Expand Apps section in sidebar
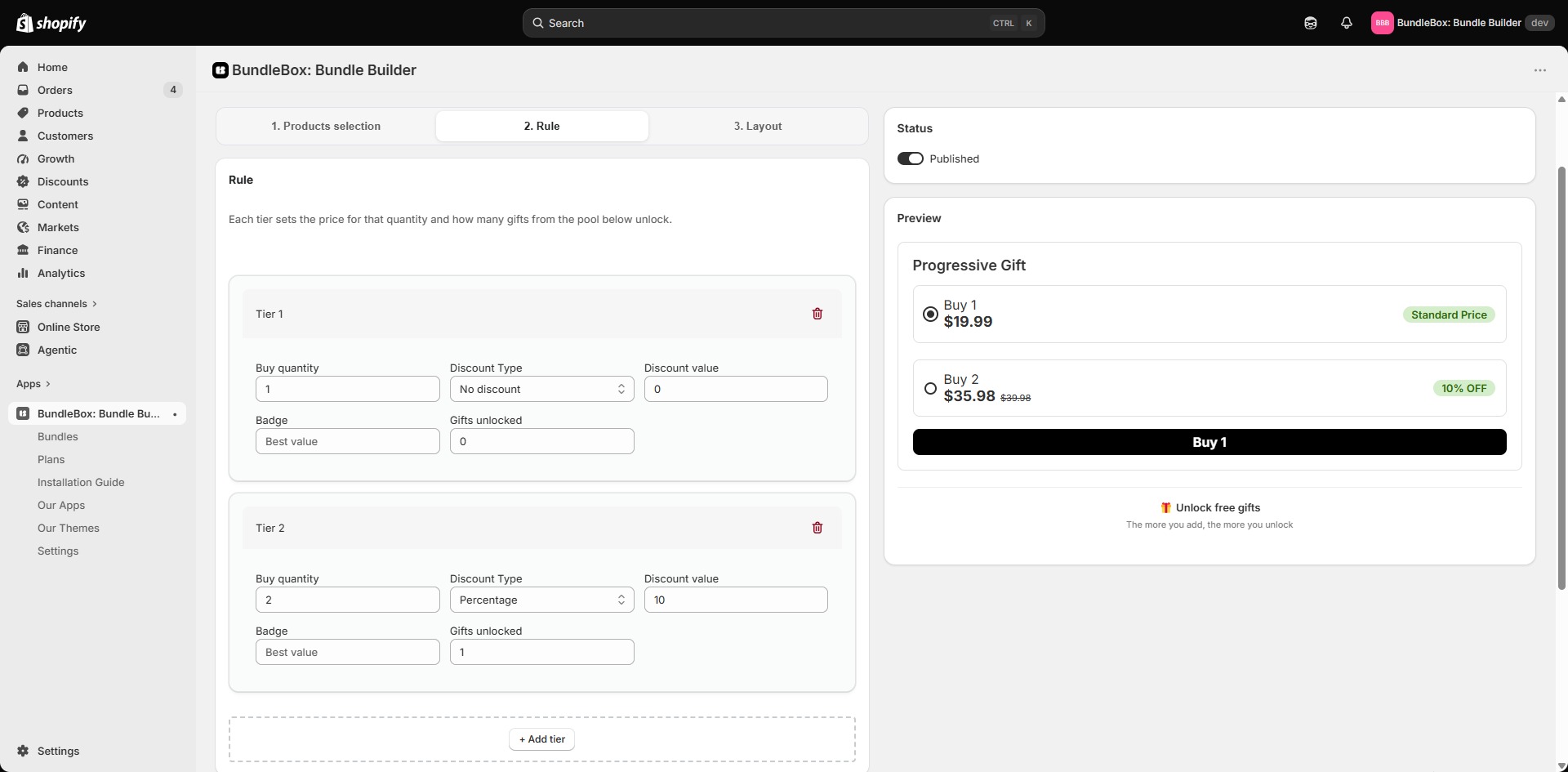Image resolution: width=1568 pixels, height=772 pixels. [x=33, y=384]
